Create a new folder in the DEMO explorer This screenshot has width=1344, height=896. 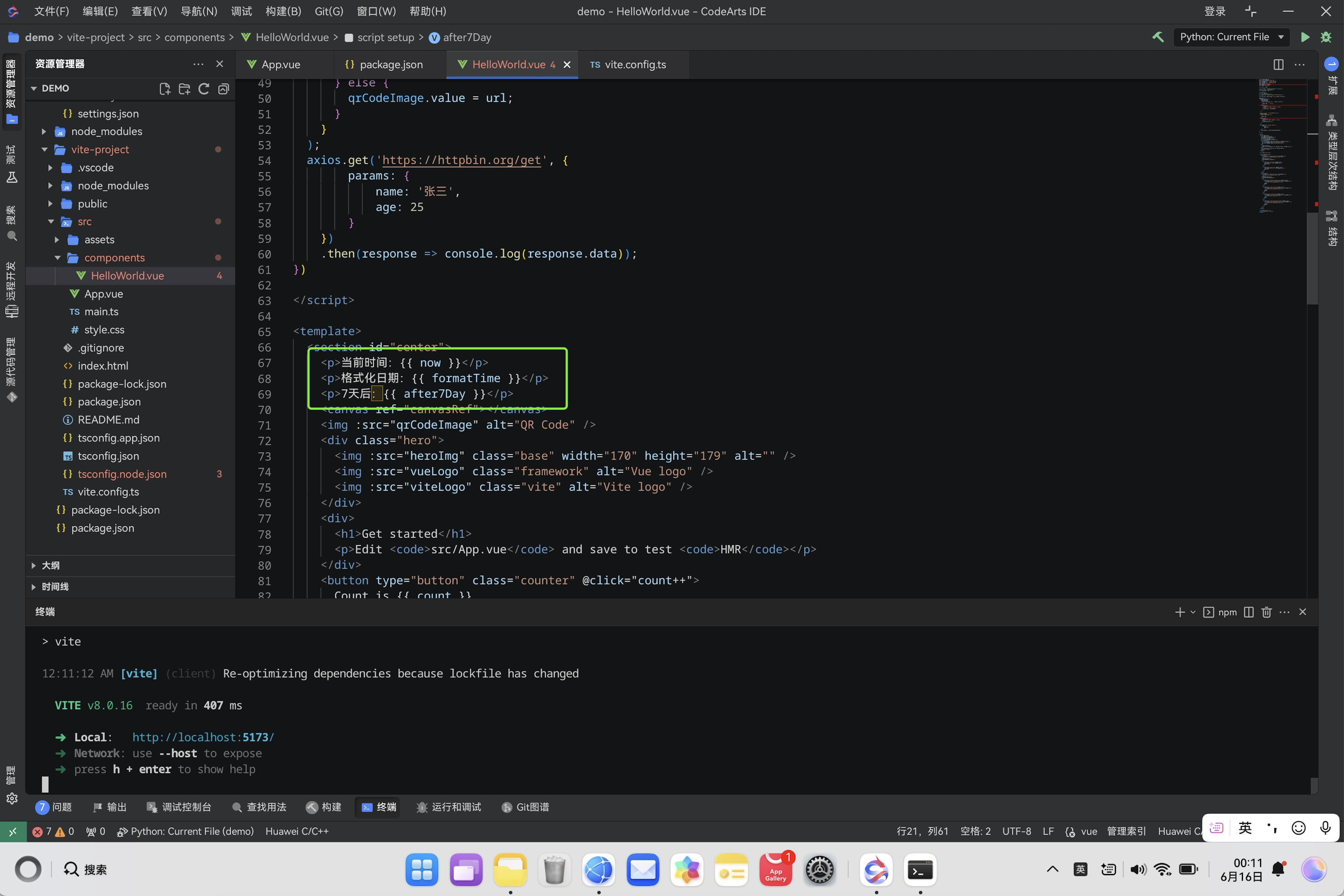pyautogui.click(x=184, y=88)
